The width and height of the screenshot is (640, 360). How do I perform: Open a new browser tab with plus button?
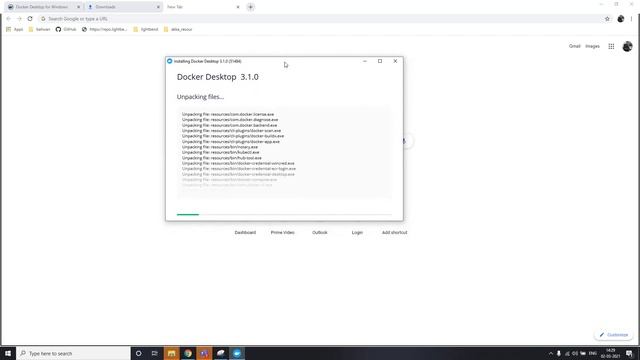click(251, 7)
